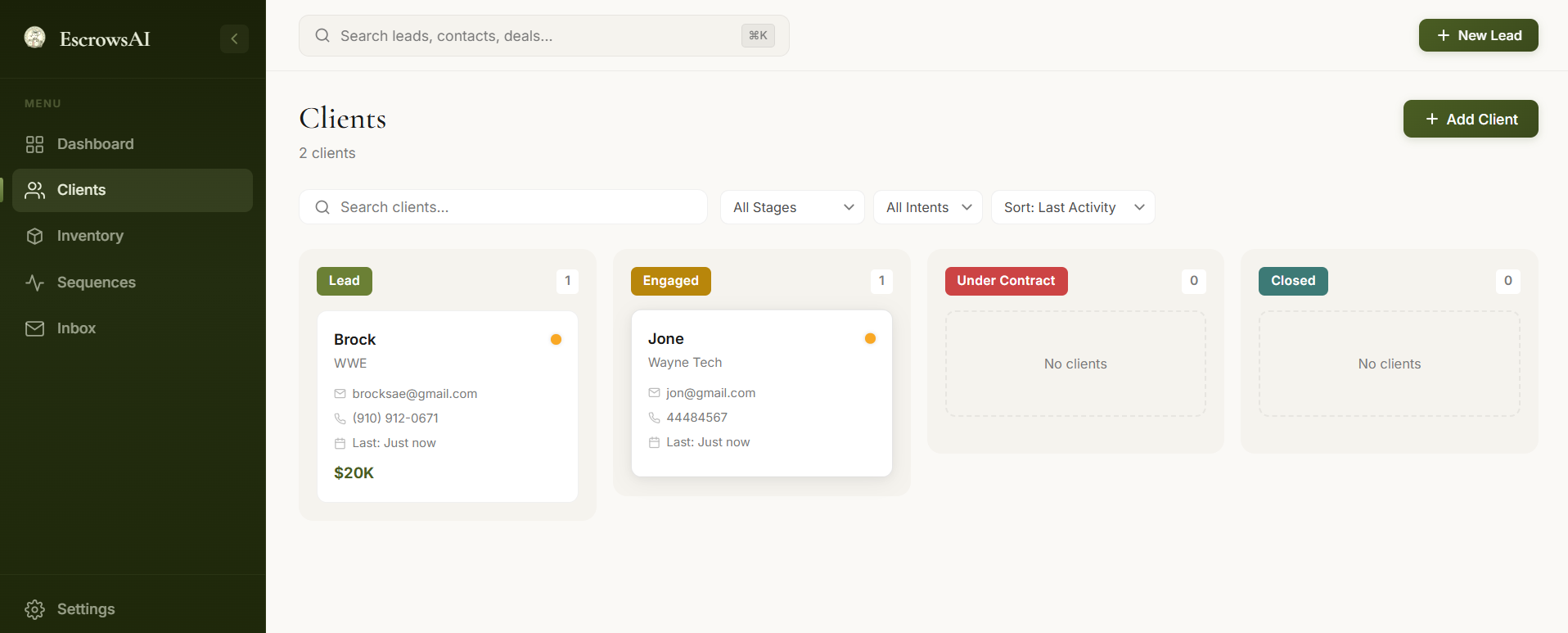This screenshot has height=633, width=1568.
Task: Click the ⌘K shortcut badge
Action: pyautogui.click(x=758, y=35)
